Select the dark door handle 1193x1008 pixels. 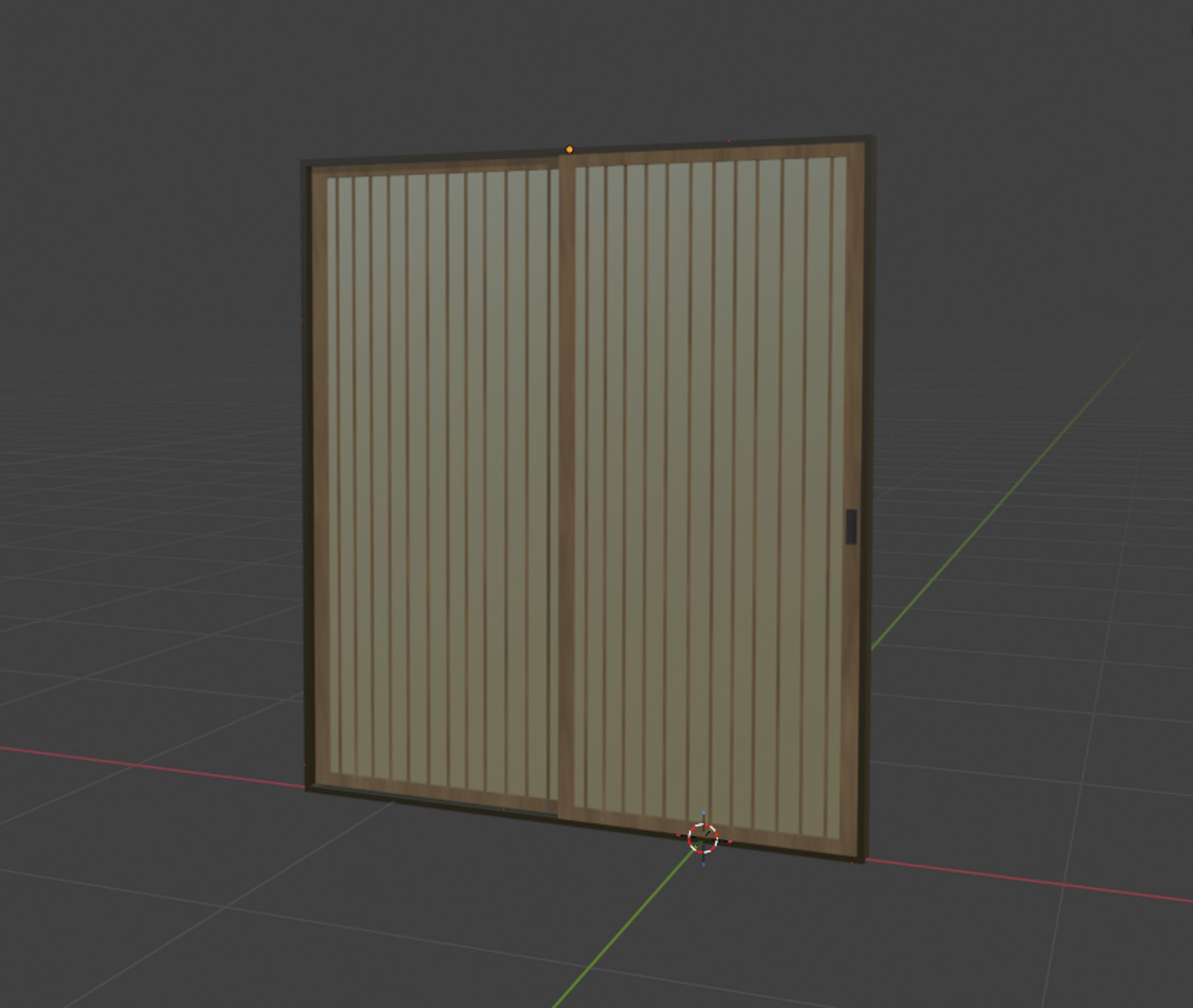click(x=851, y=526)
